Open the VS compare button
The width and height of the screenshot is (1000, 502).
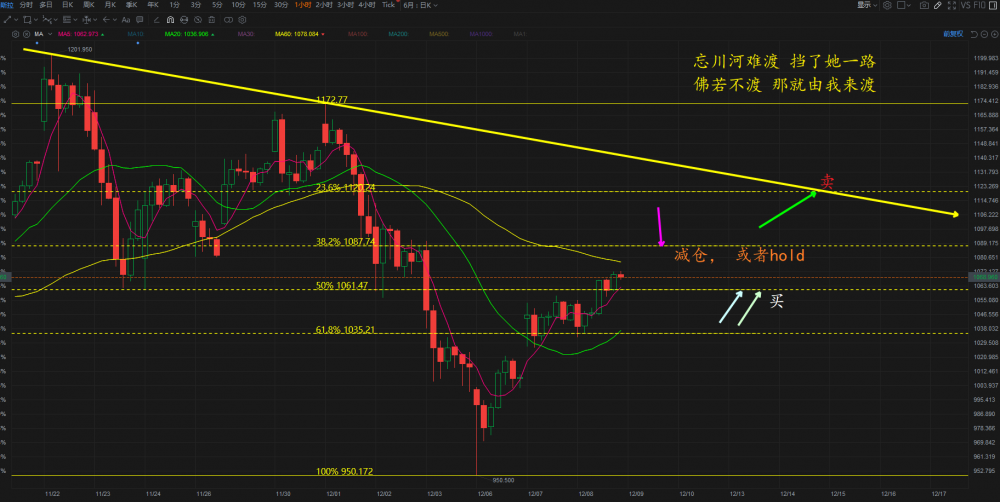pos(965,5)
